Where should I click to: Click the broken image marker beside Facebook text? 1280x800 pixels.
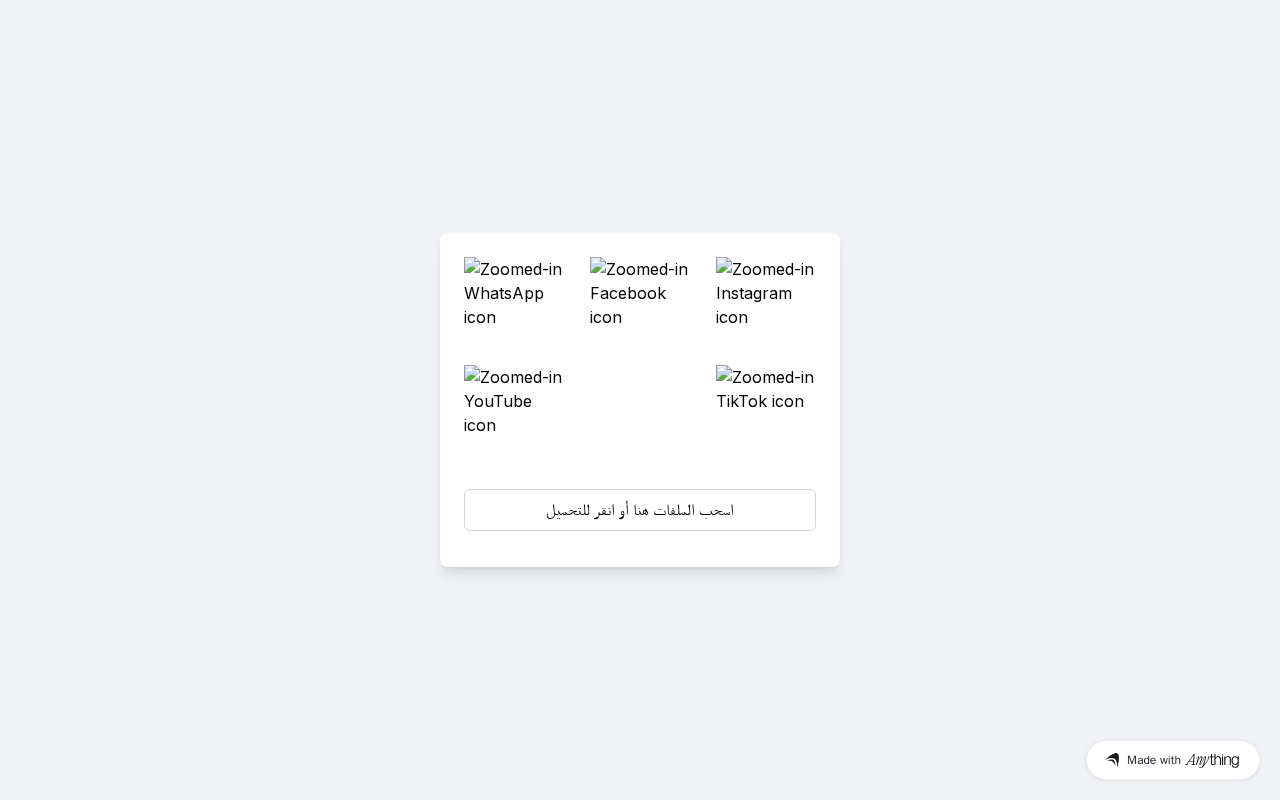pos(598,267)
